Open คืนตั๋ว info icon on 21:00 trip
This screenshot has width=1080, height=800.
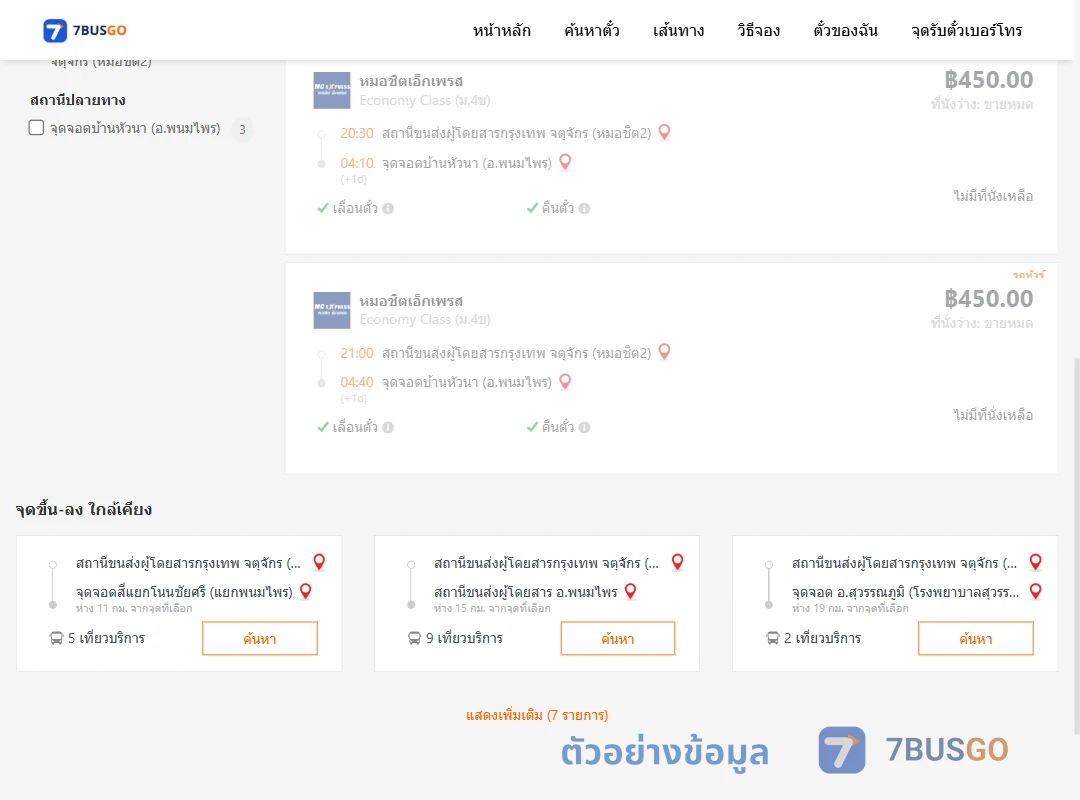tap(585, 427)
